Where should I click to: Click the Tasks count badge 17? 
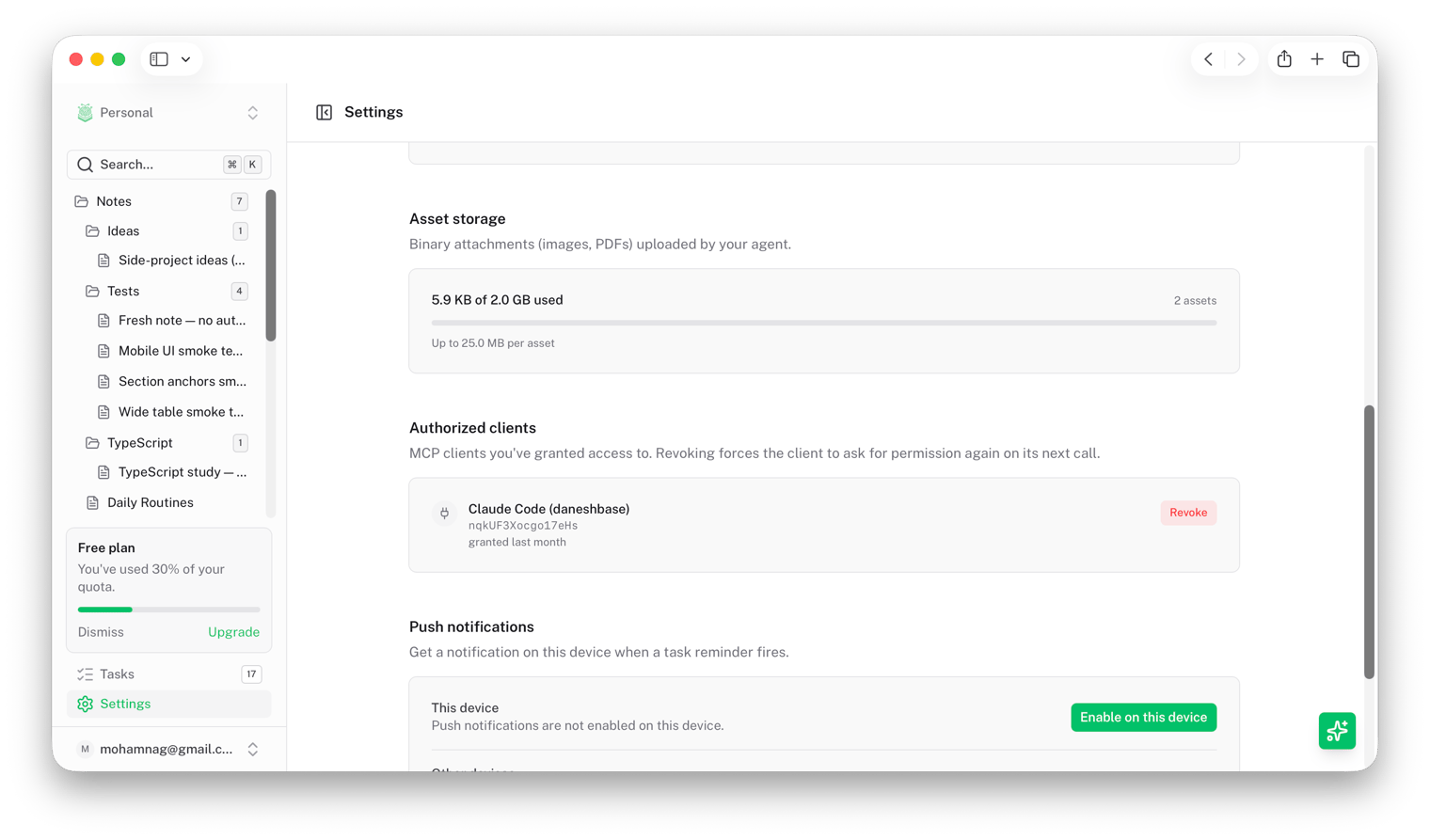[251, 674]
